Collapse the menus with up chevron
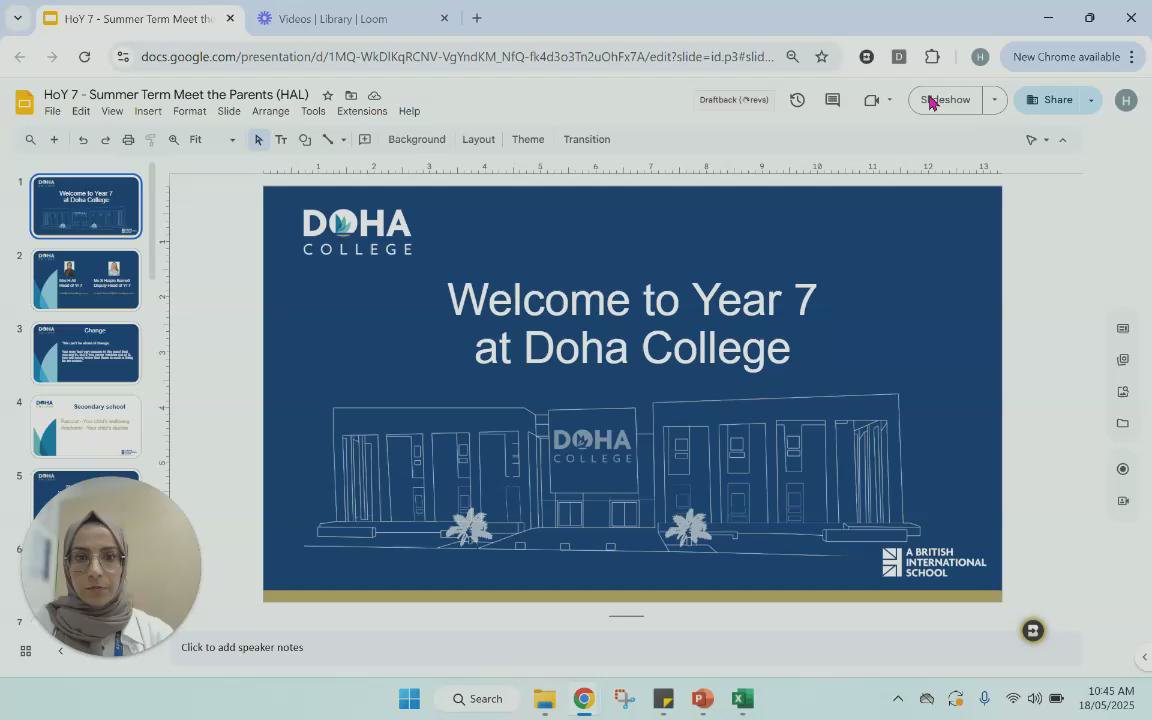This screenshot has height=720, width=1152. (x=1062, y=140)
